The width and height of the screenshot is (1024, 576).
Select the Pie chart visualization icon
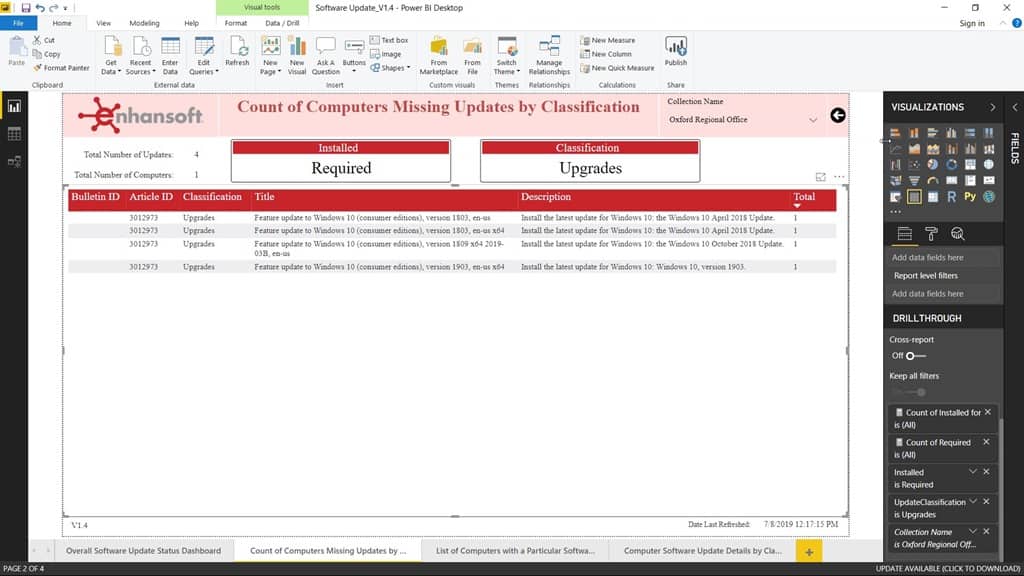point(932,165)
